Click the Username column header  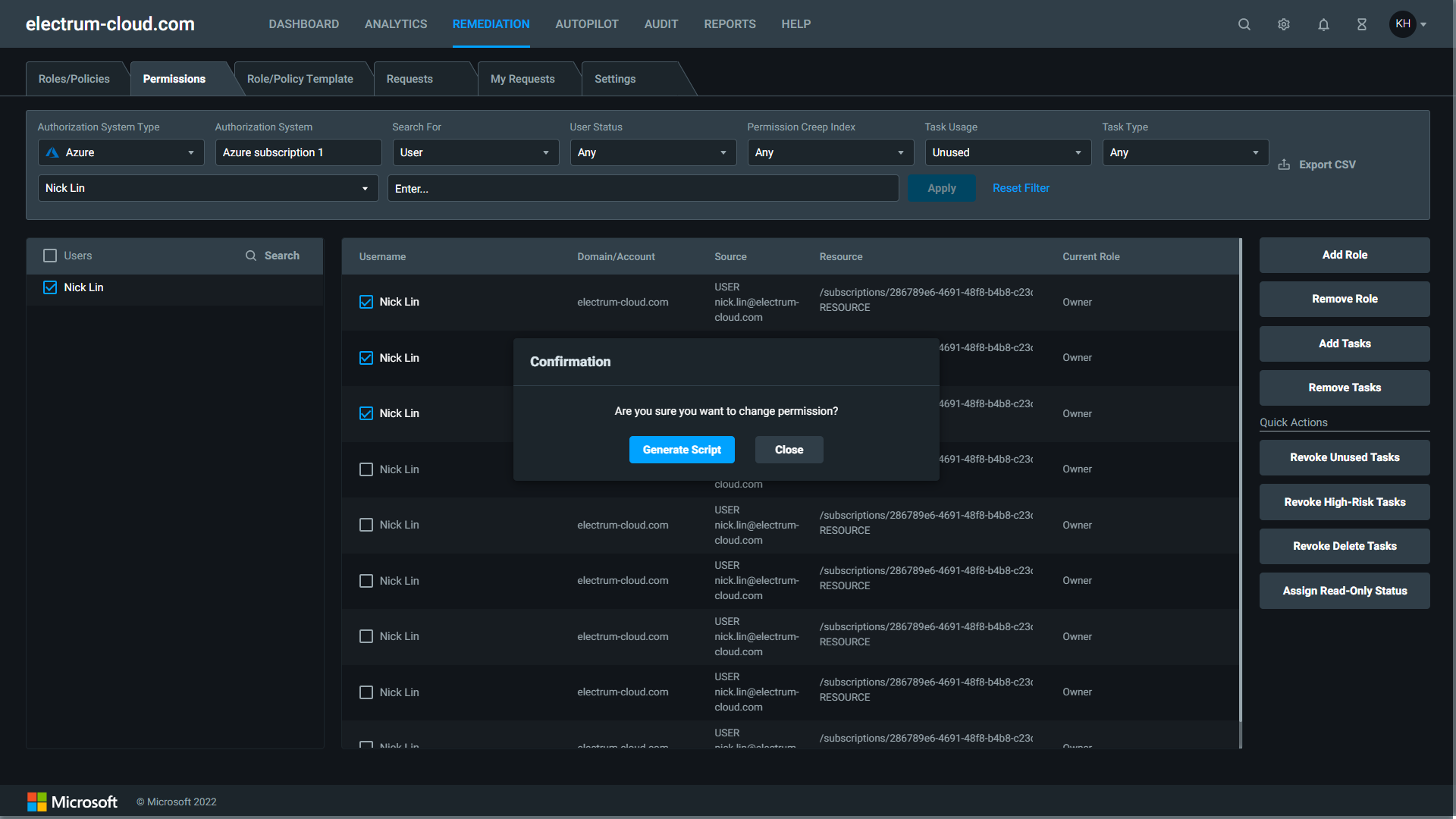pos(382,256)
